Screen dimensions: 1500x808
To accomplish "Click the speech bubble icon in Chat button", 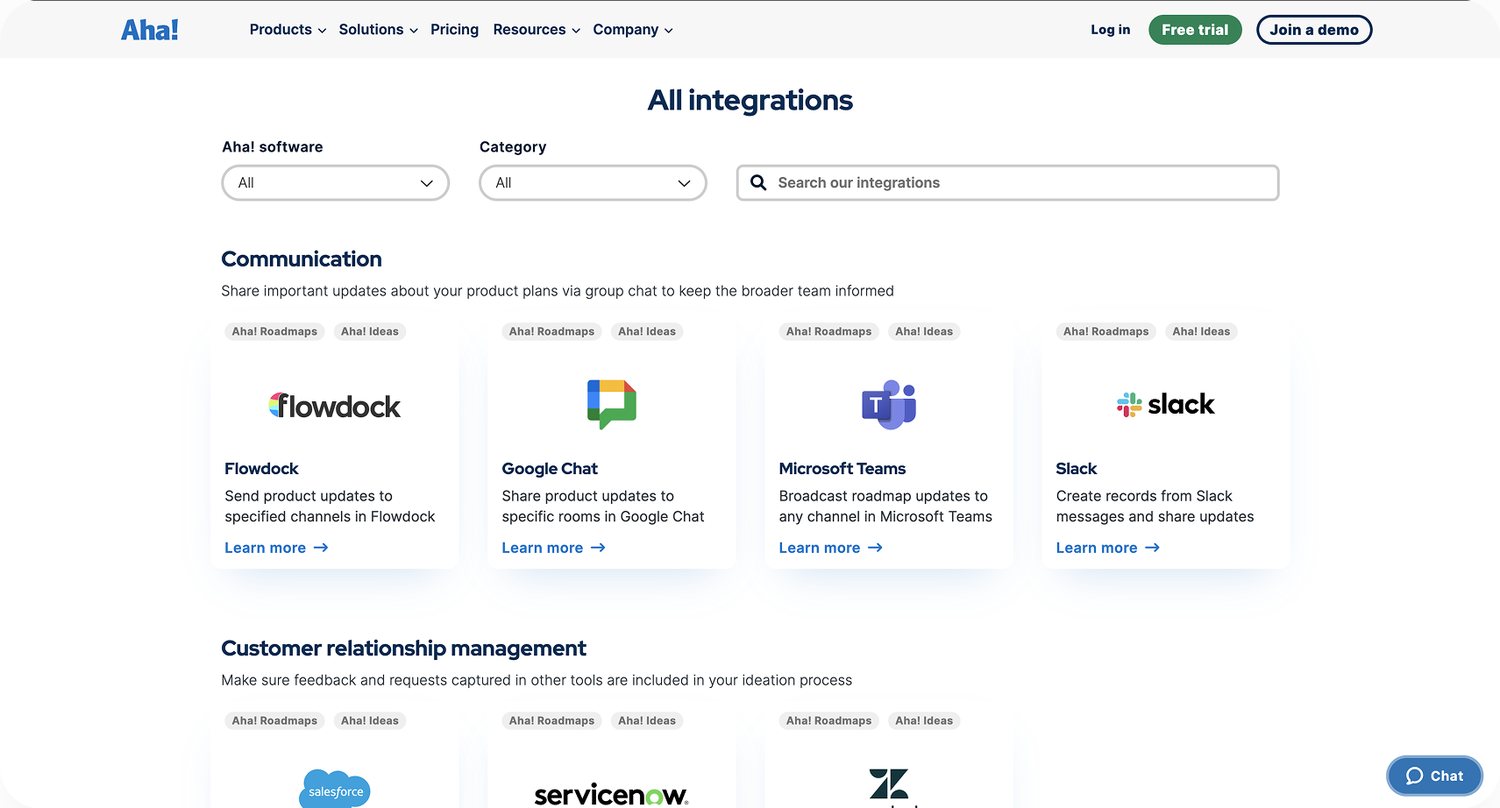I will click(1414, 776).
